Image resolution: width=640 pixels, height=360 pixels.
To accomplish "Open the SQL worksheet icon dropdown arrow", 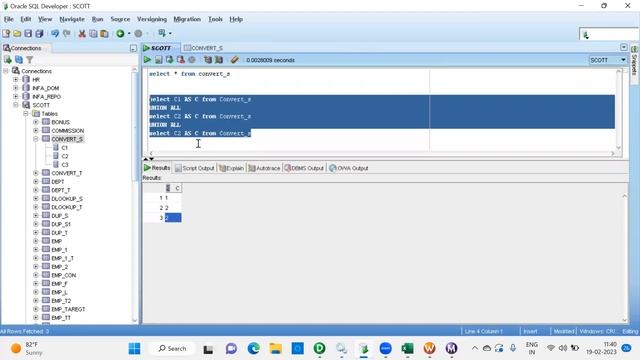I will point(170,33).
